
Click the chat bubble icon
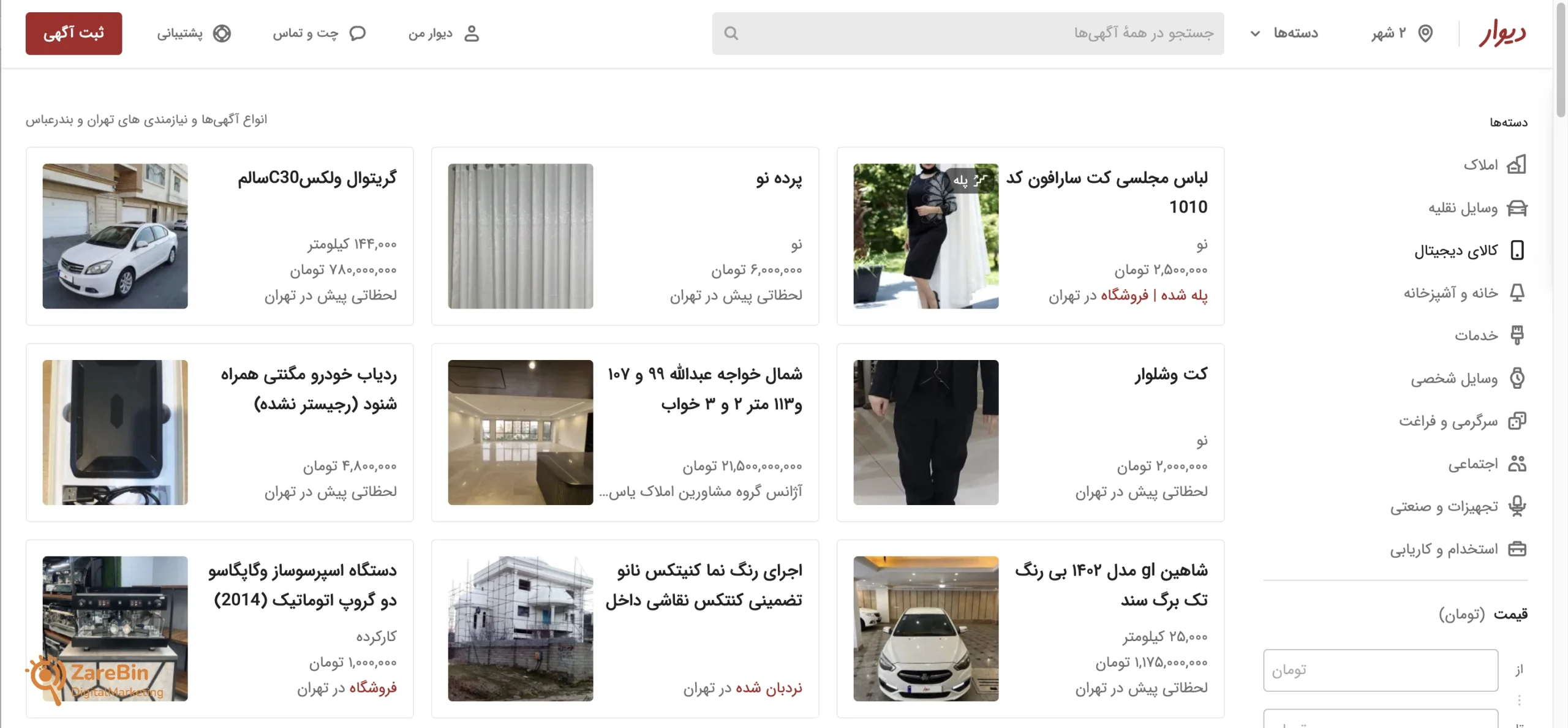(358, 33)
